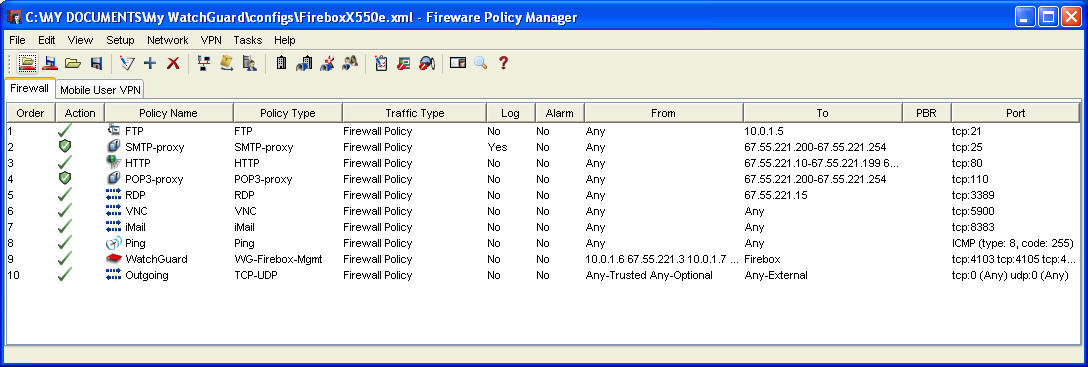
Task: Click the server with user toolbar icon
Action: pyautogui.click(x=250, y=63)
